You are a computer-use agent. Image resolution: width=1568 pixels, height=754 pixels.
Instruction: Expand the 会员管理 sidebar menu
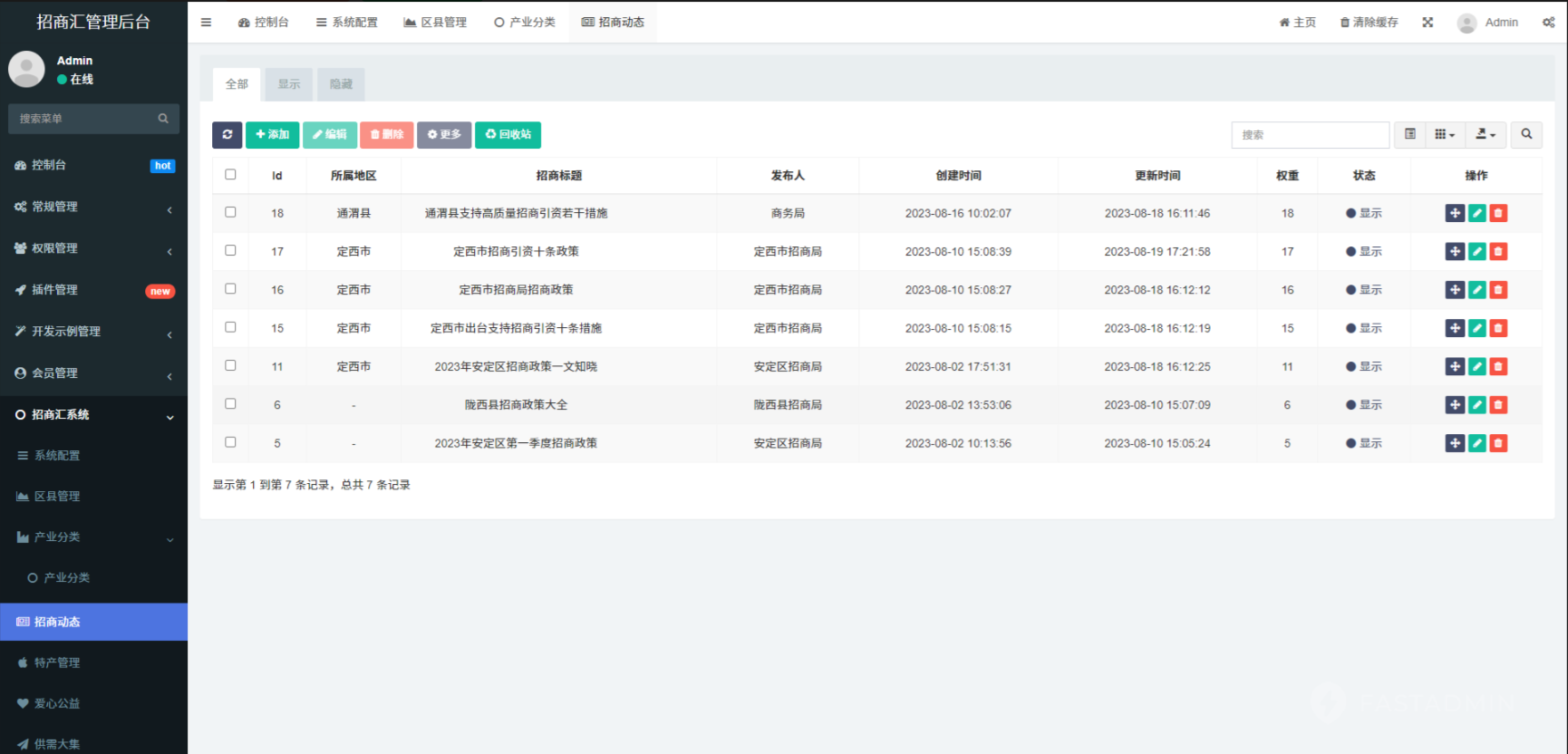93,373
